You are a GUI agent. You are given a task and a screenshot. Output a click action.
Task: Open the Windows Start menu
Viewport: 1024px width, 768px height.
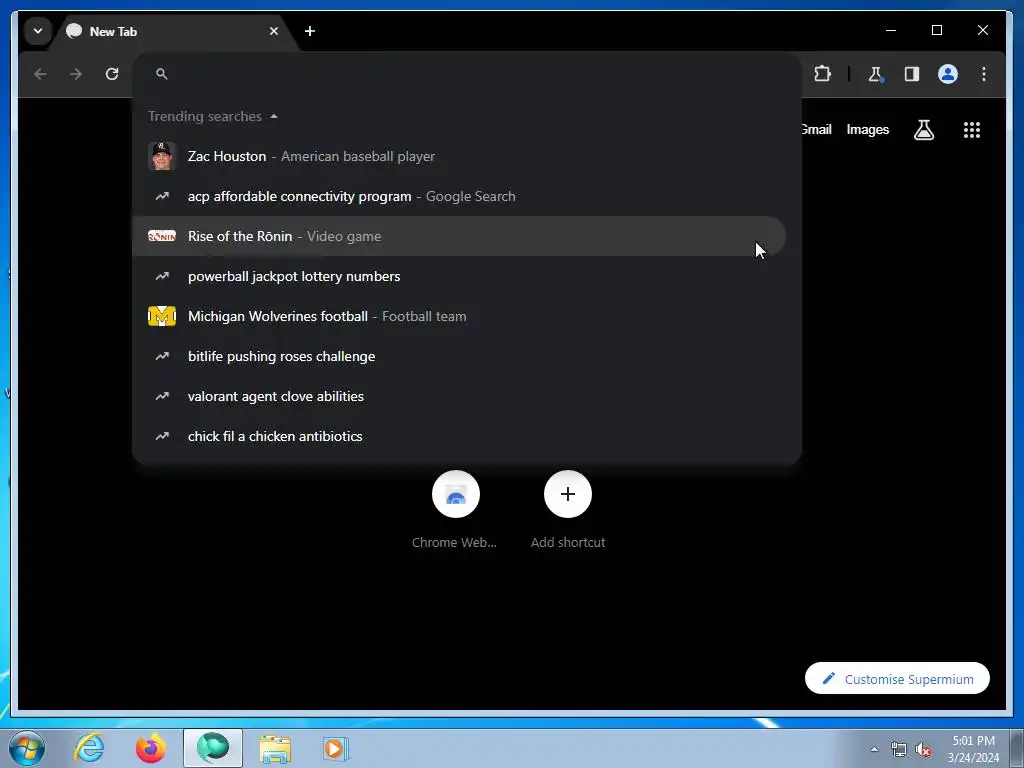(x=27, y=748)
